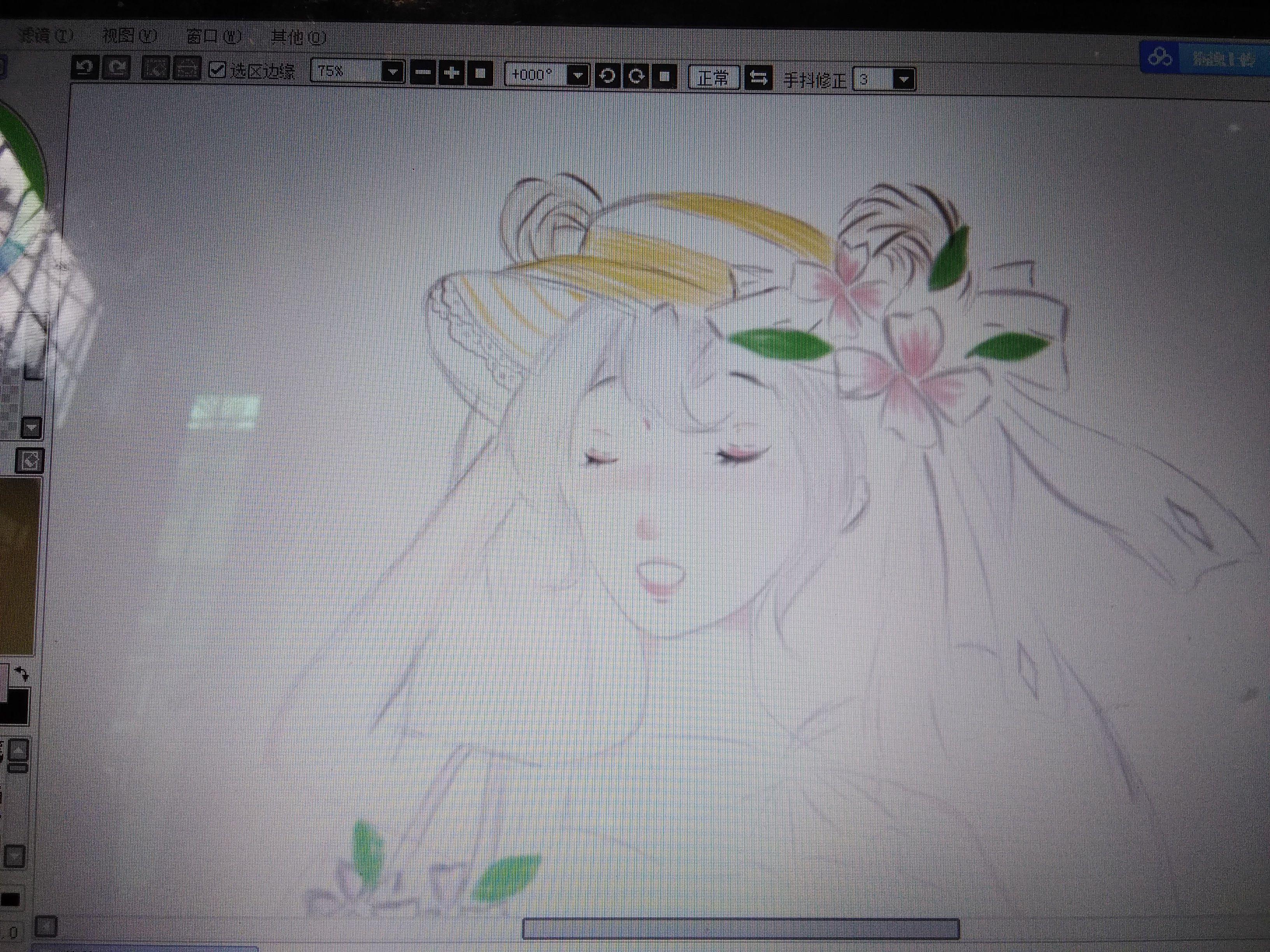
Task: Toggle the 选区边缘 checkbox
Action: (x=217, y=70)
